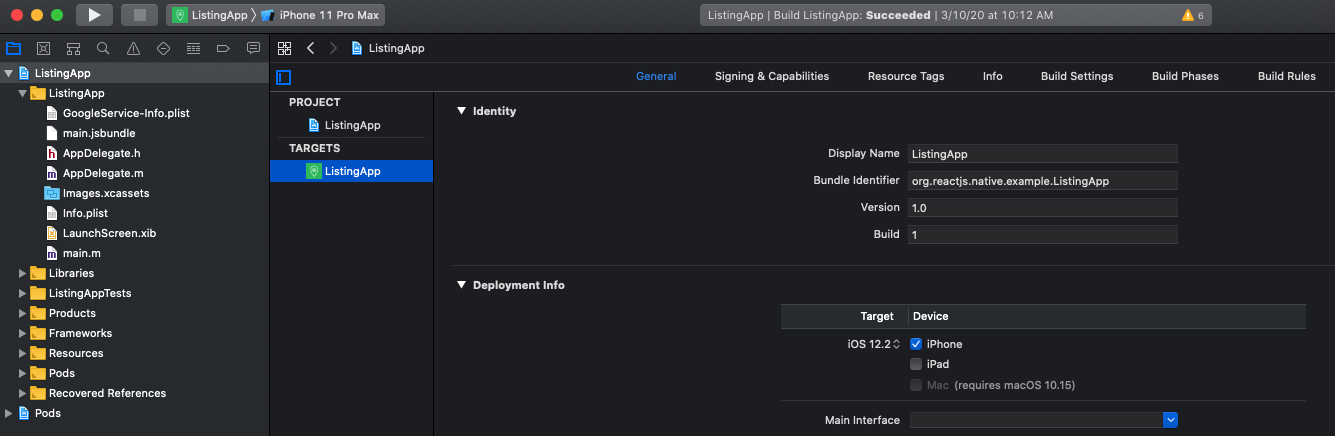This screenshot has height=436, width=1335.
Task: Show the Breakpoint navigator icon
Action: coord(223,48)
